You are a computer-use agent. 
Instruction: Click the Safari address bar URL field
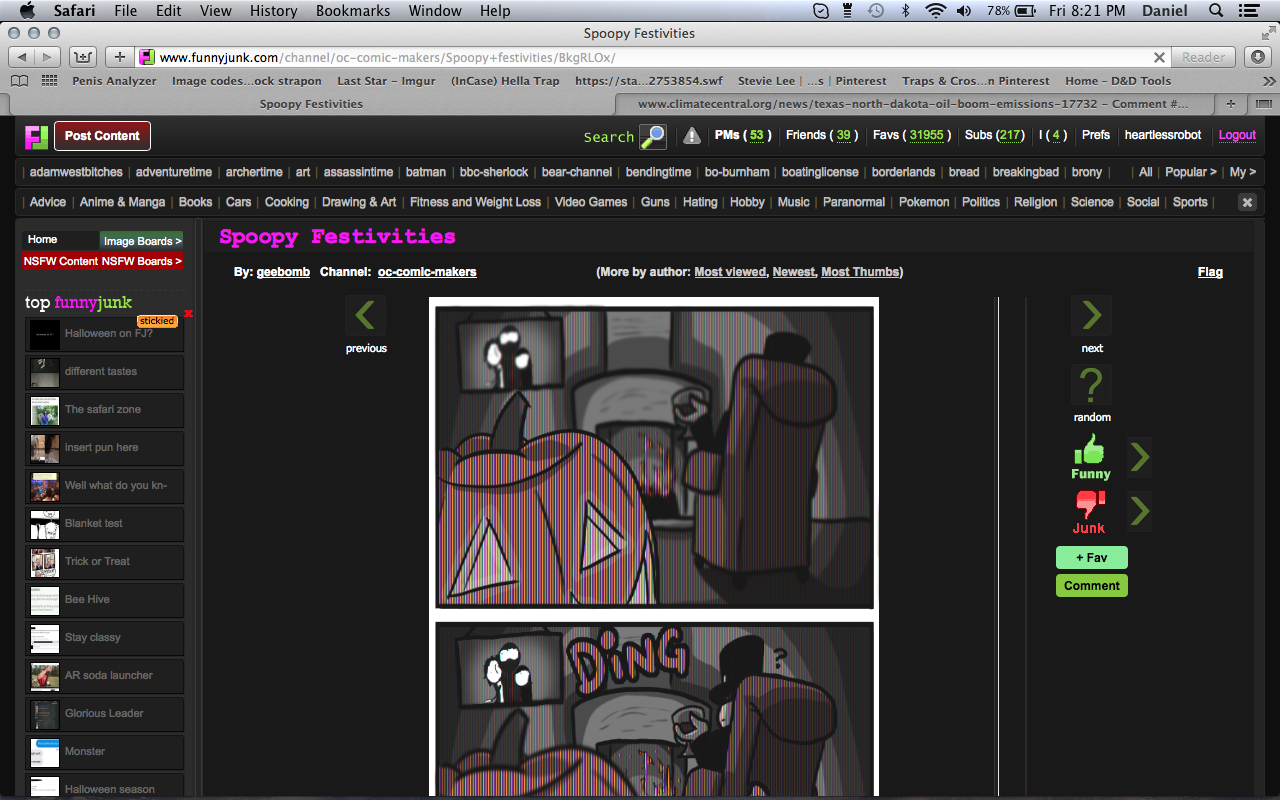650,57
